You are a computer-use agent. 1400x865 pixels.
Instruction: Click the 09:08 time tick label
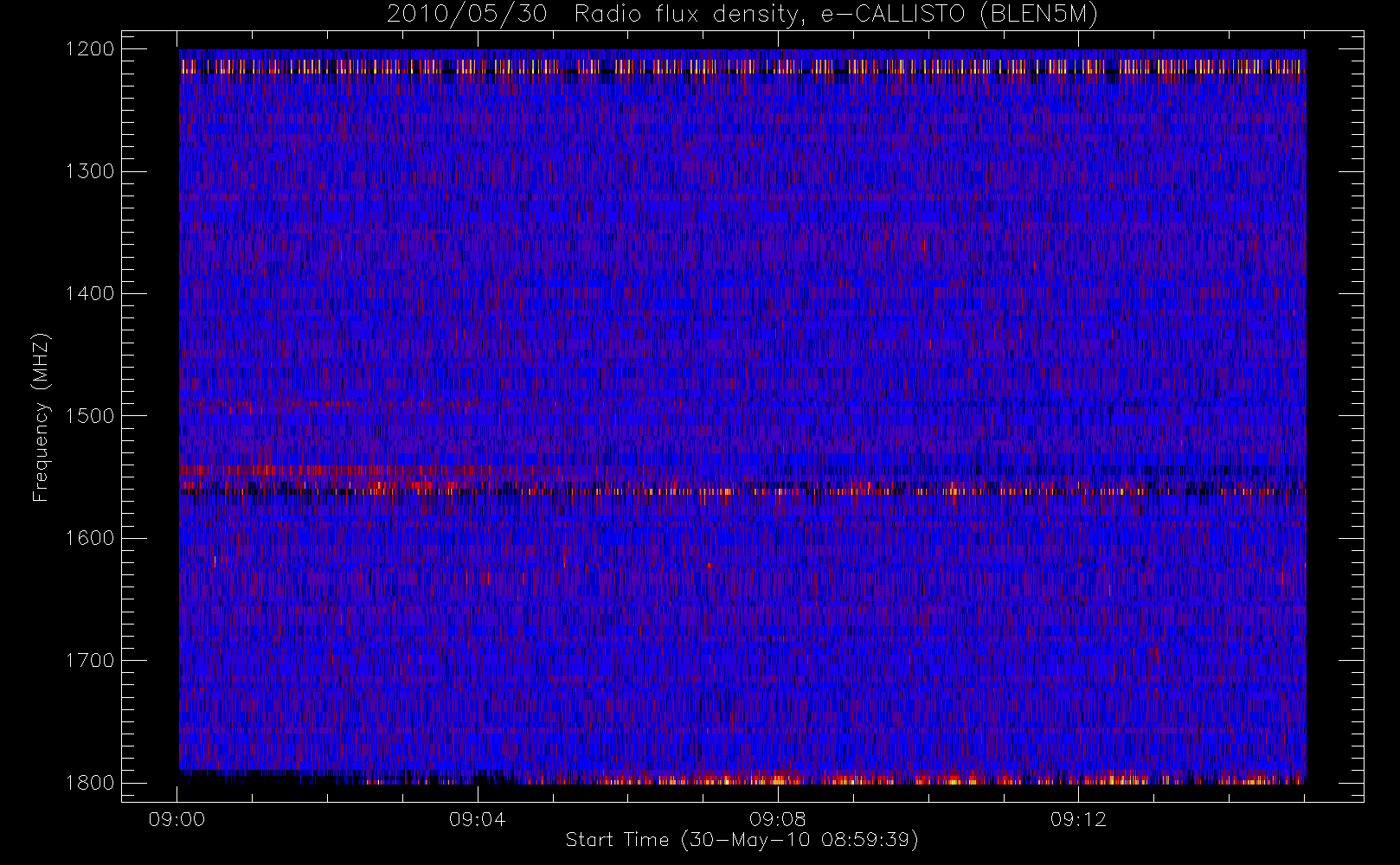click(778, 819)
